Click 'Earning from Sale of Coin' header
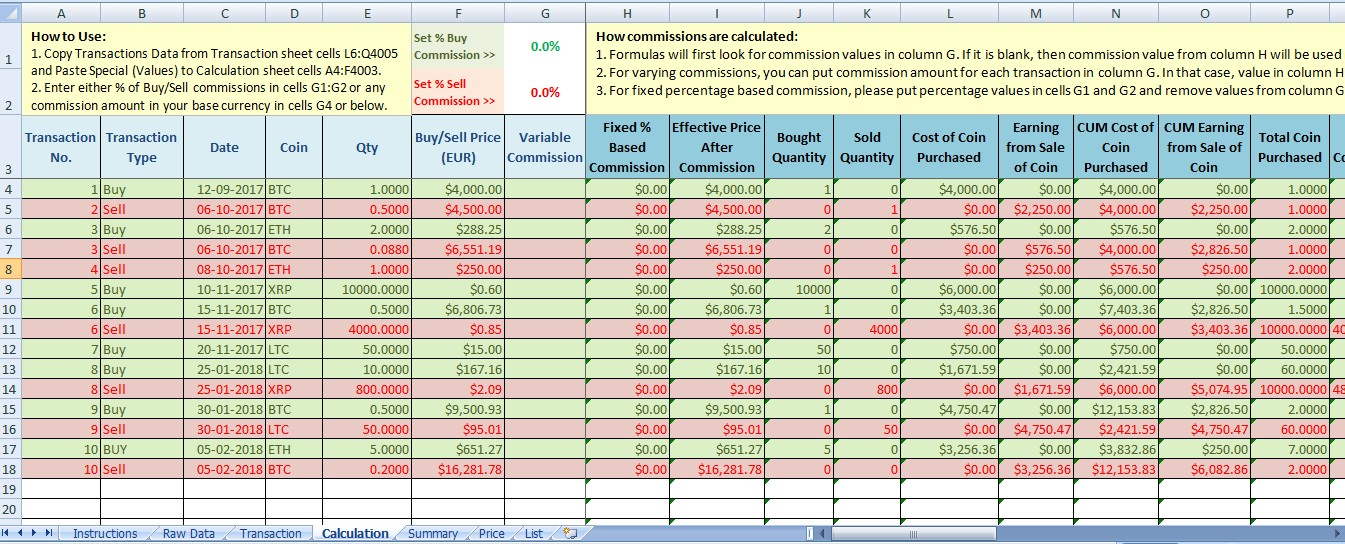Image resolution: width=1345 pixels, height=544 pixels. point(1036,147)
